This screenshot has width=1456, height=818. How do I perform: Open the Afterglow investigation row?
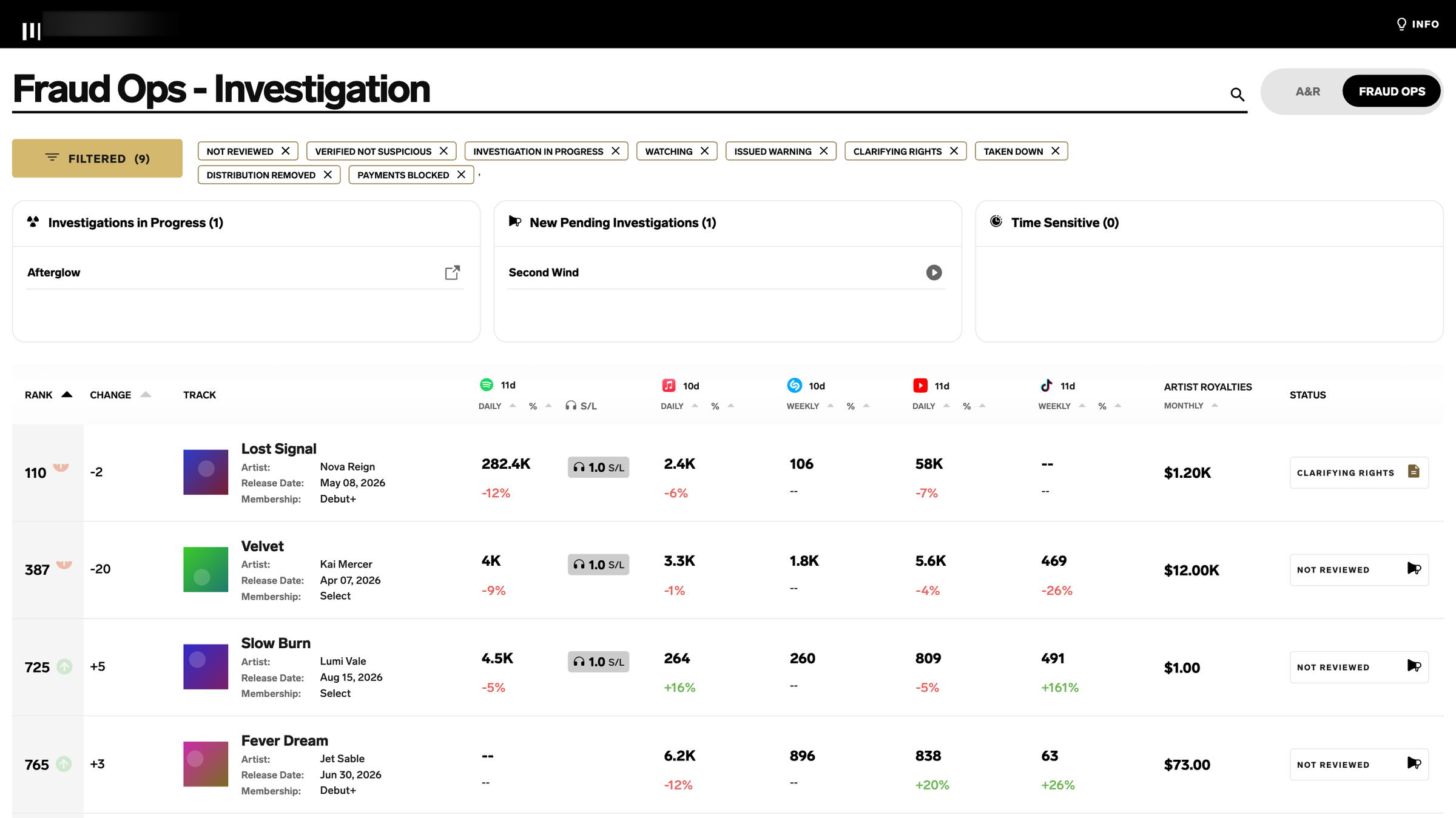[x=244, y=272]
